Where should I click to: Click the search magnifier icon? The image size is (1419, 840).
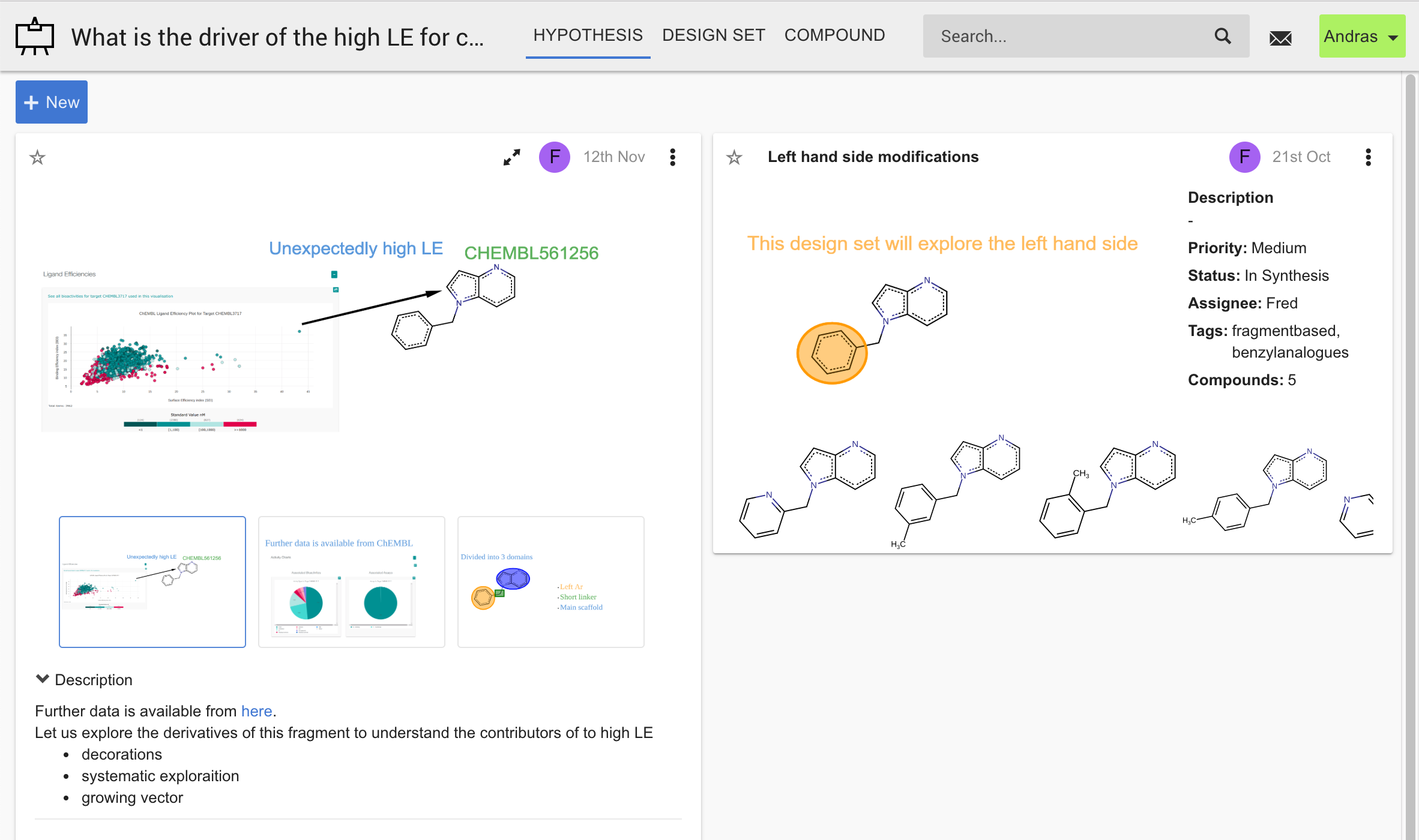(x=1223, y=37)
